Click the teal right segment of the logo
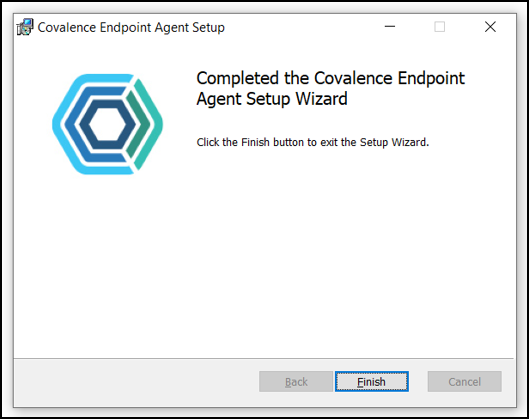 [150, 124]
